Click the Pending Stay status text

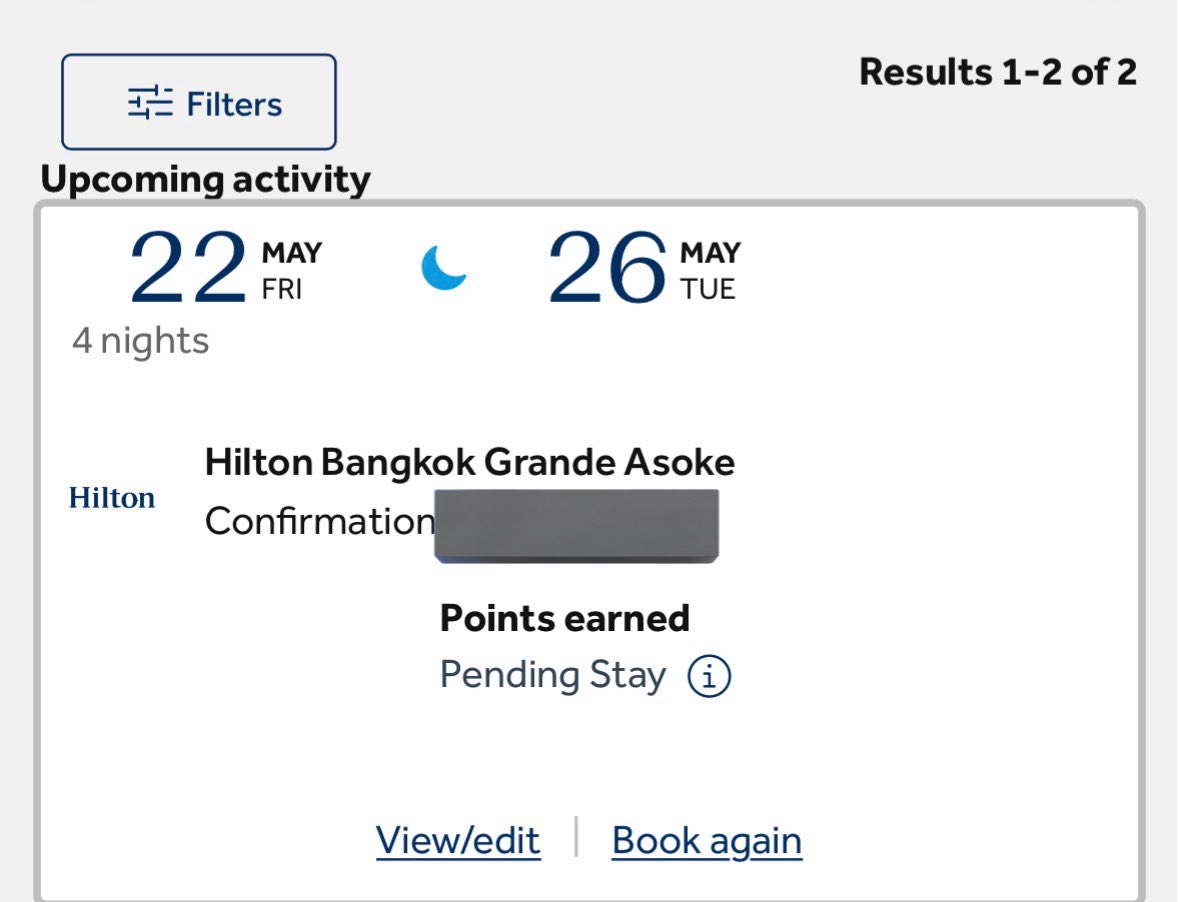pyautogui.click(x=553, y=674)
